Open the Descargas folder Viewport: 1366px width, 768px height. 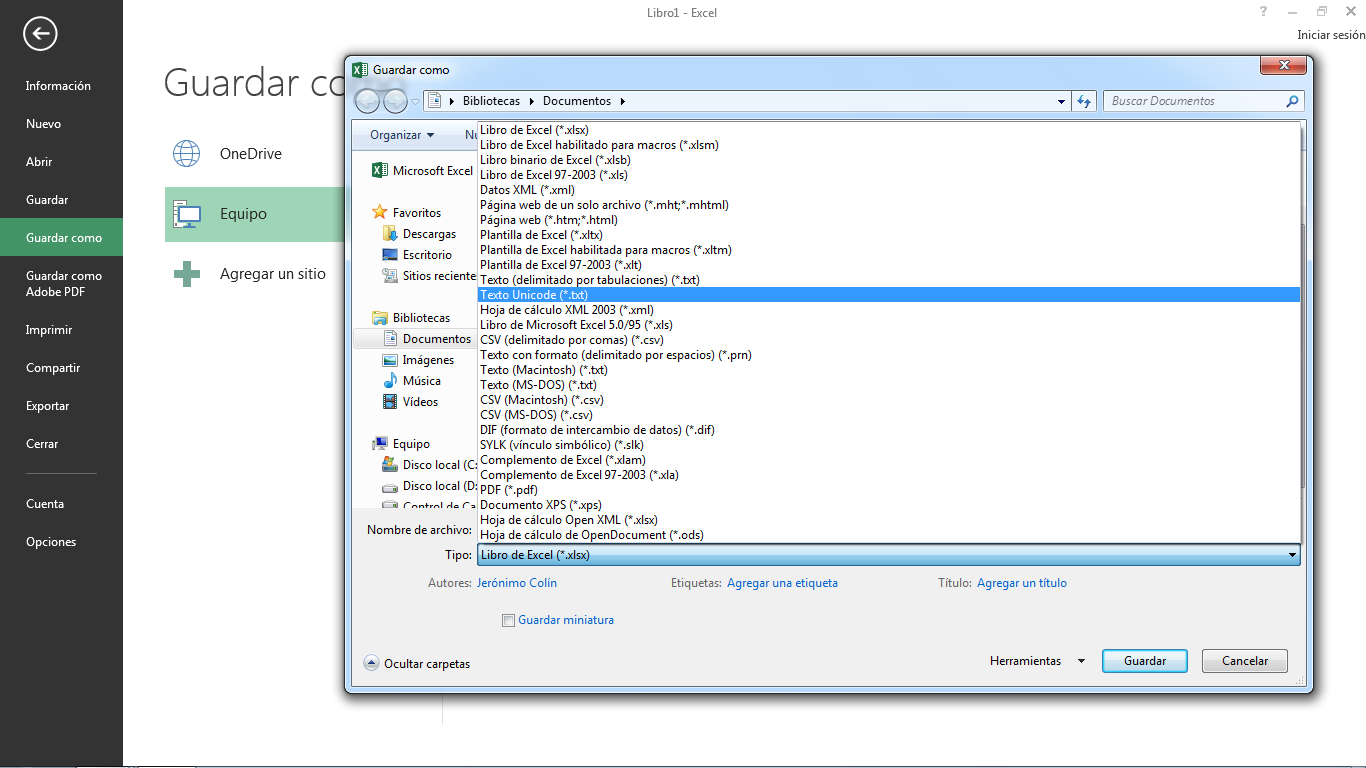click(x=420, y=234)
